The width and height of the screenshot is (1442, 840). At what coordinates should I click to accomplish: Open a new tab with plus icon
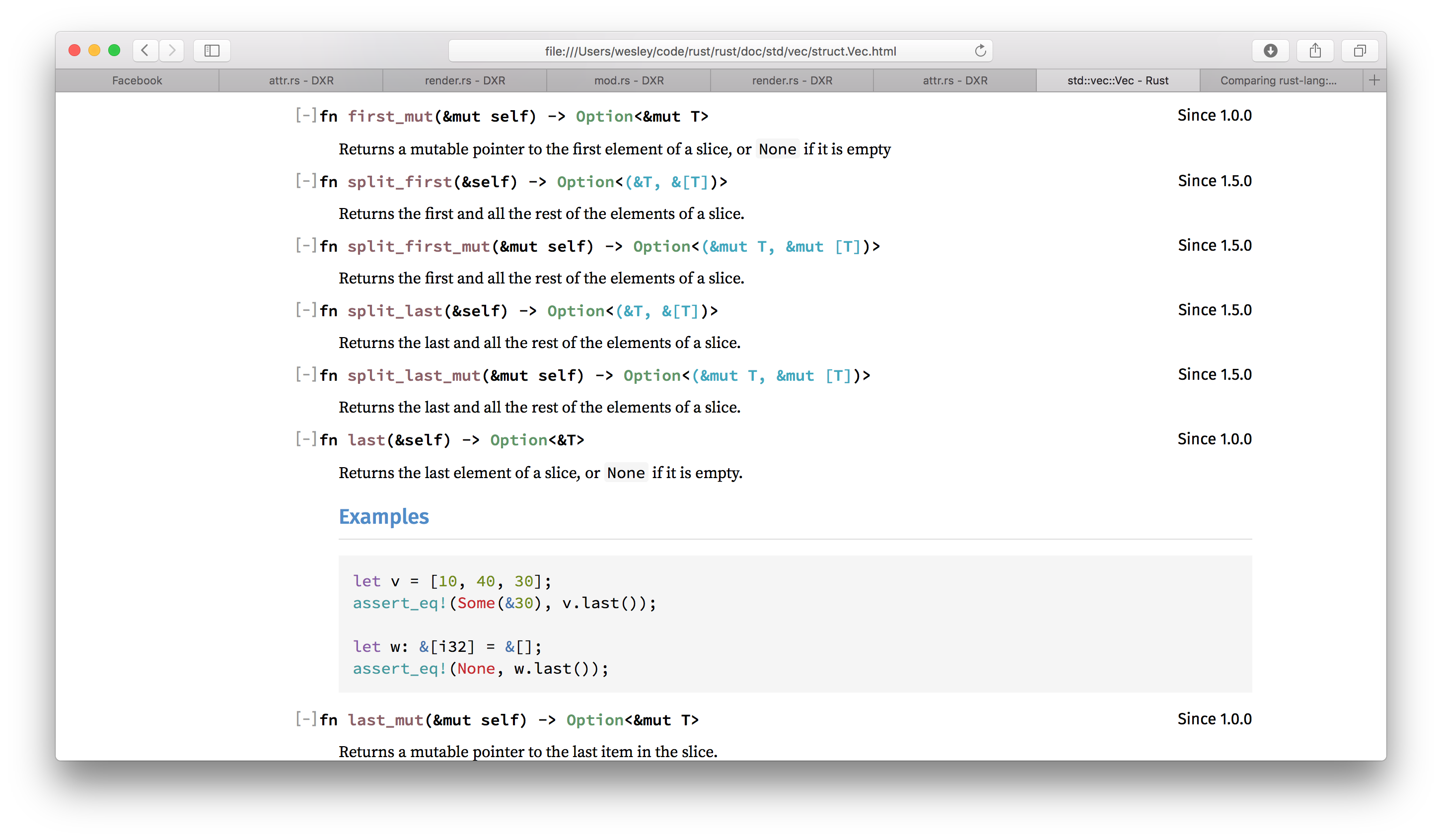[x=1374, y=80]
